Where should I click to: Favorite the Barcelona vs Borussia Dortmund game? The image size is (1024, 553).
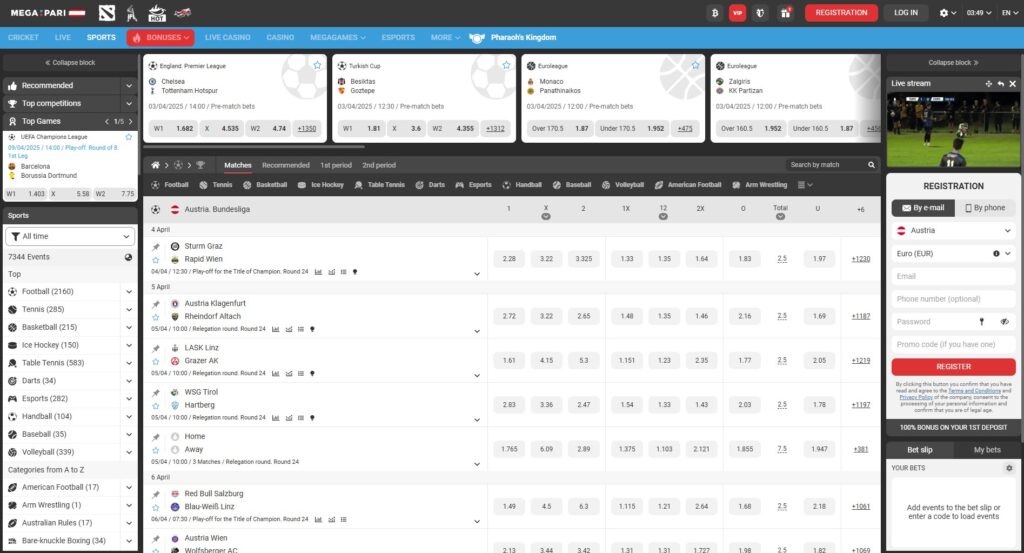[129, 137]
